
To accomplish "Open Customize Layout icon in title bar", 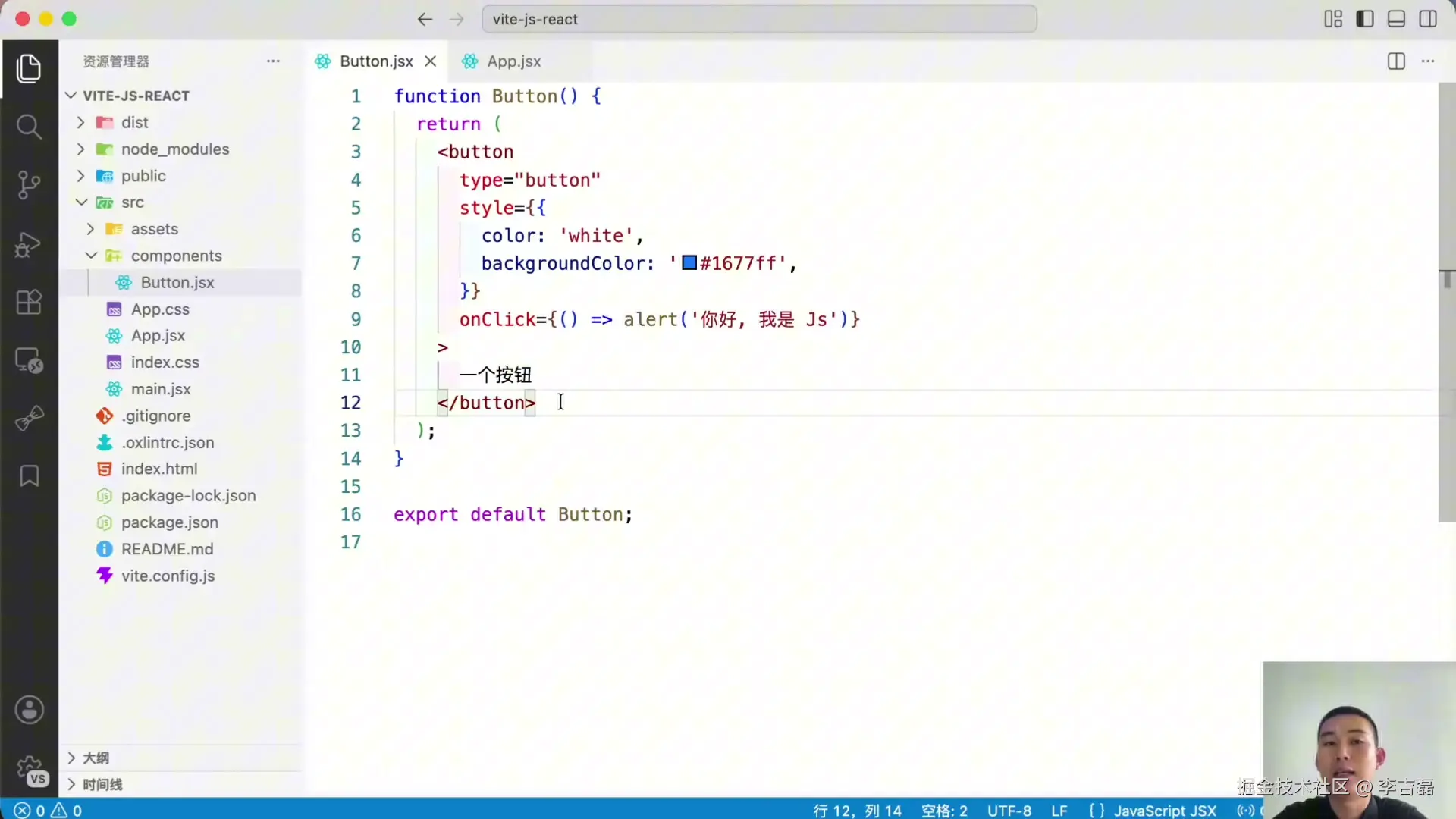I will click(x=1333, y=19).
